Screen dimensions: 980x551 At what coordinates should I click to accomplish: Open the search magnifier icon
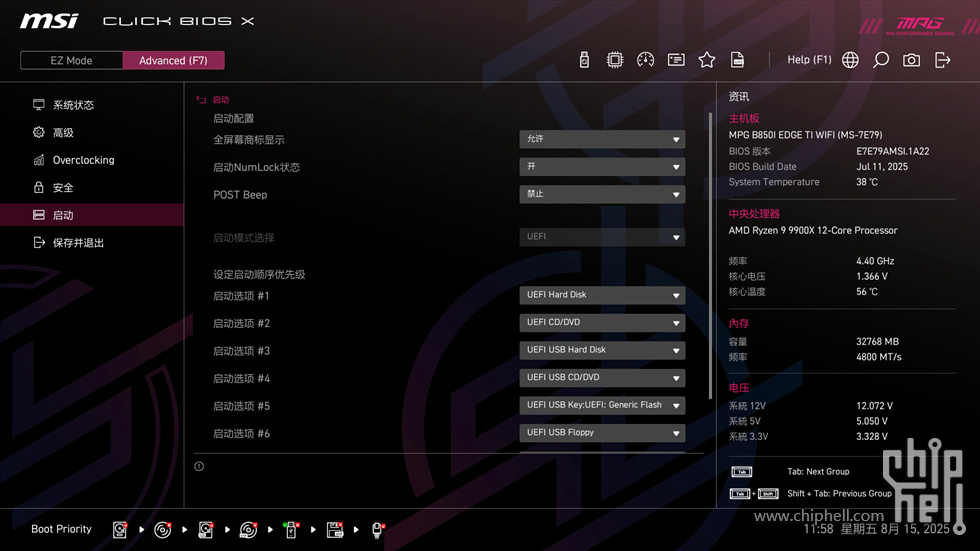[x=881, y=60]
